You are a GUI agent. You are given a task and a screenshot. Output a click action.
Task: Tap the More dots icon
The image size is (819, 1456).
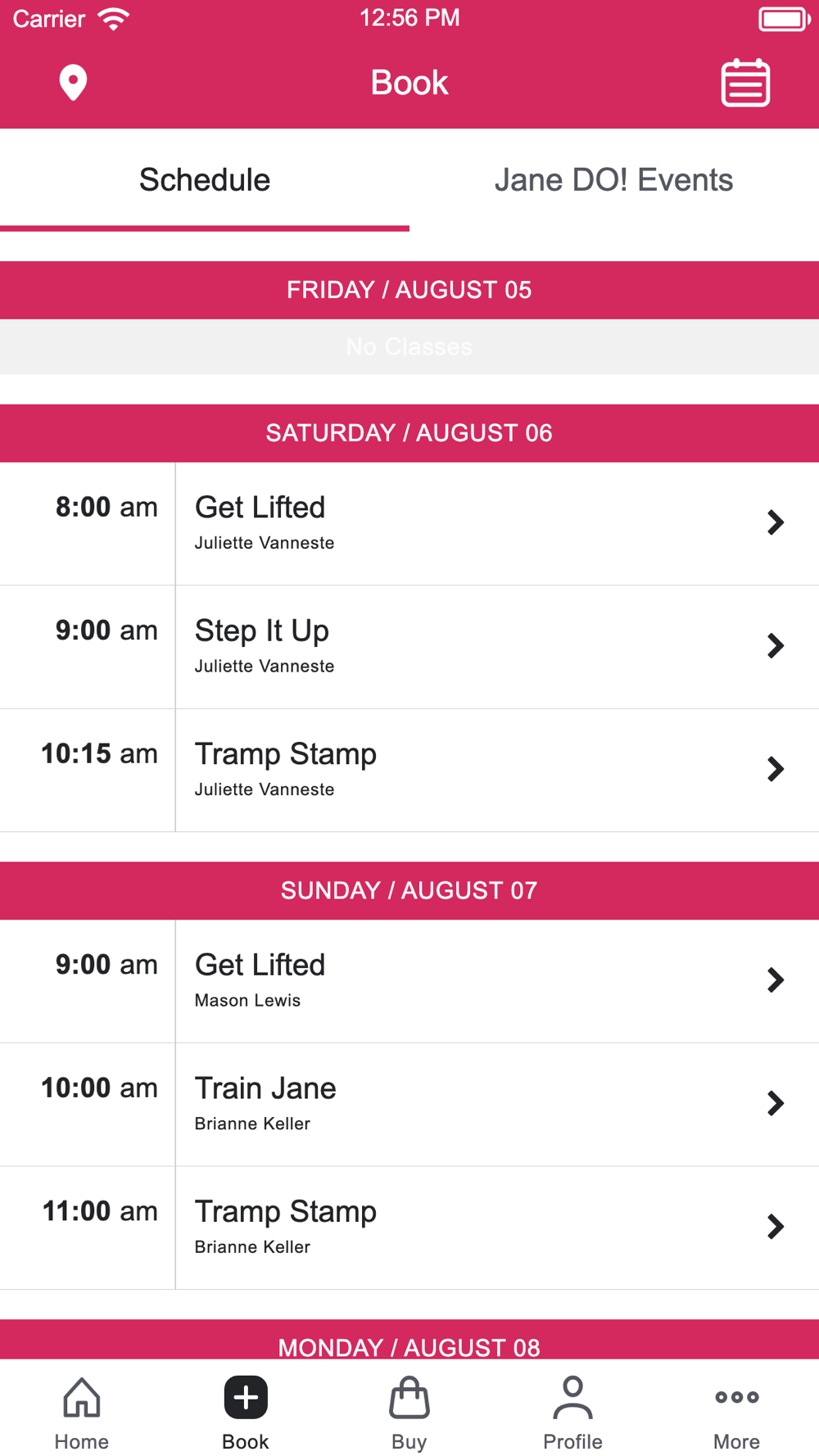click(737, 1397)
